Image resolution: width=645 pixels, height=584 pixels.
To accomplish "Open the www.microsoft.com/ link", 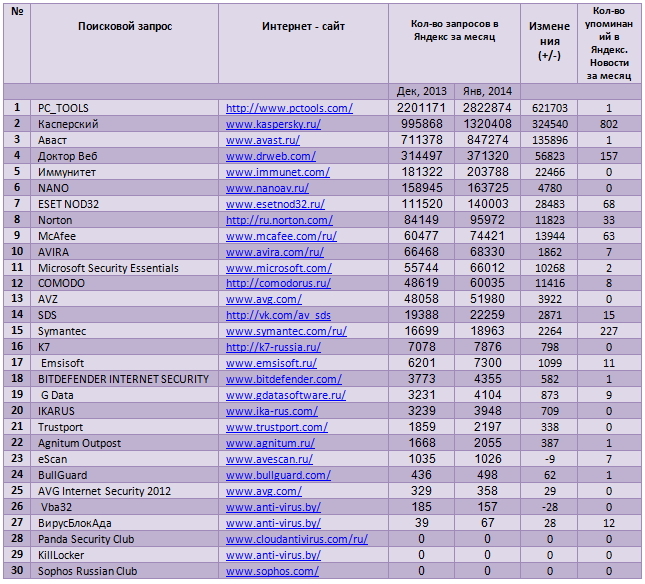I will [x=279, y=268].
